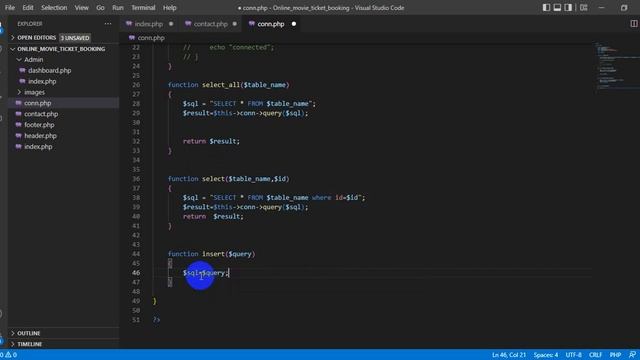Open the Edit menu
Viewport: 640px width, 360px height.
click(28, 7)
